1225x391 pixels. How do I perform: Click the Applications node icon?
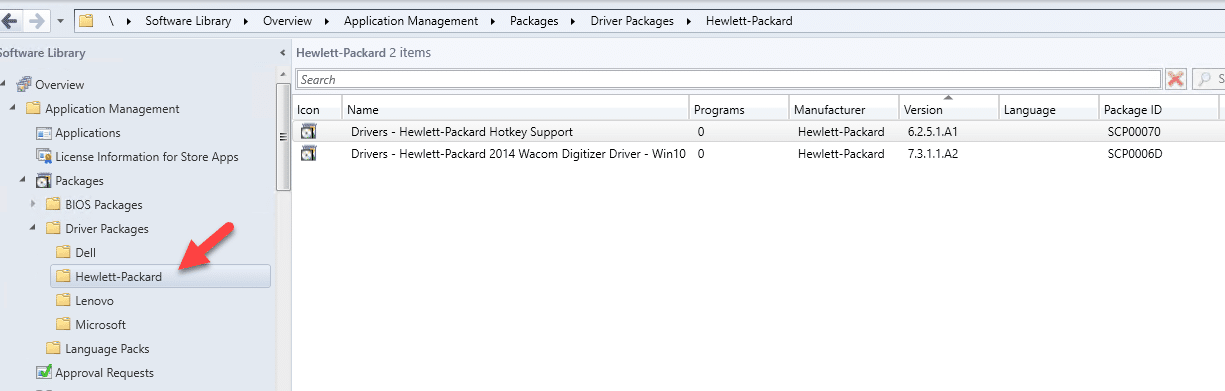coord(43,133)
